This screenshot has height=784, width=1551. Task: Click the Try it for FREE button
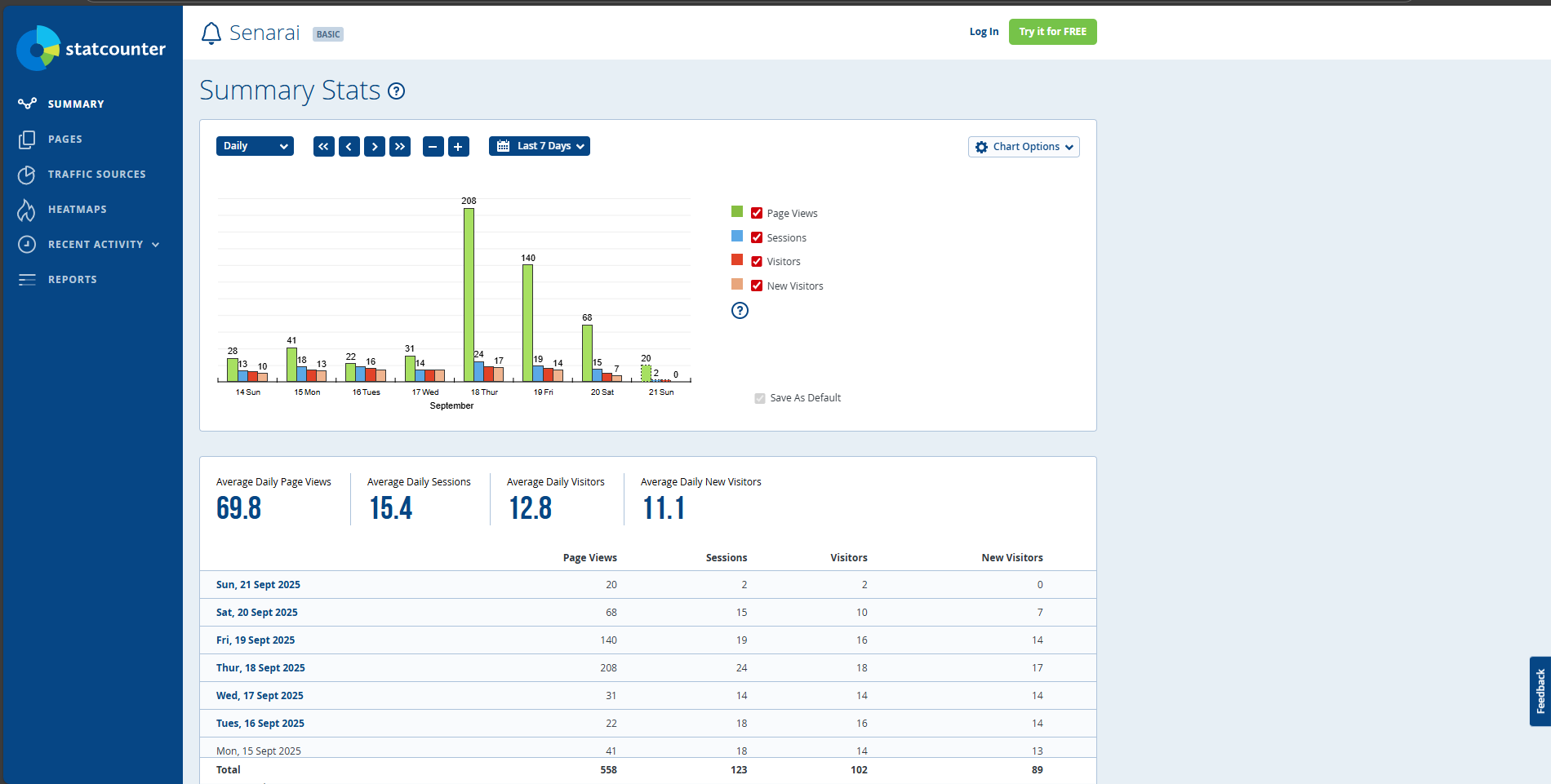1052,32
